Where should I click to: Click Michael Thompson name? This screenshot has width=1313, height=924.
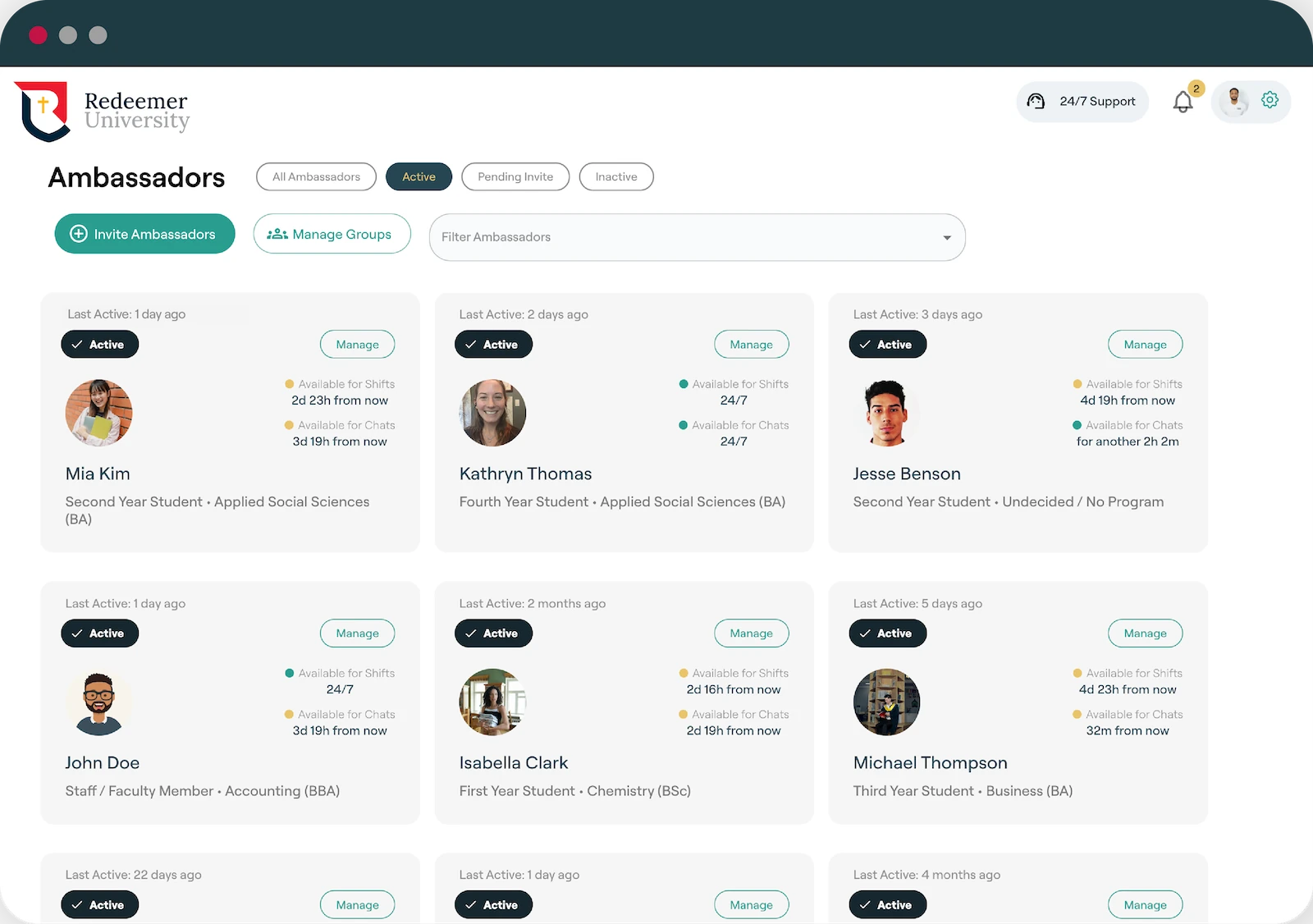point(931,763)
